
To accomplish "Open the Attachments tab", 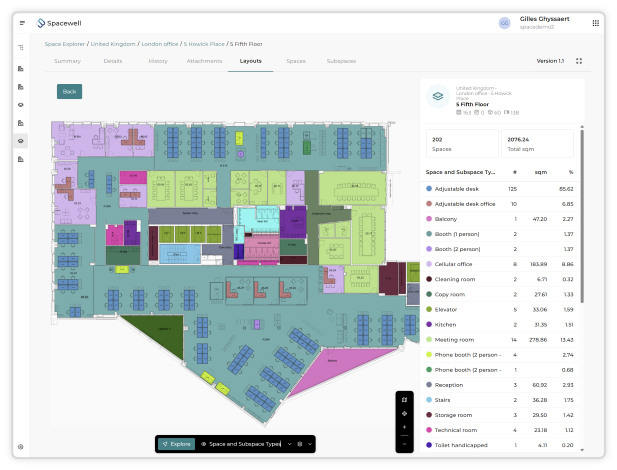I will pos(204,61).
